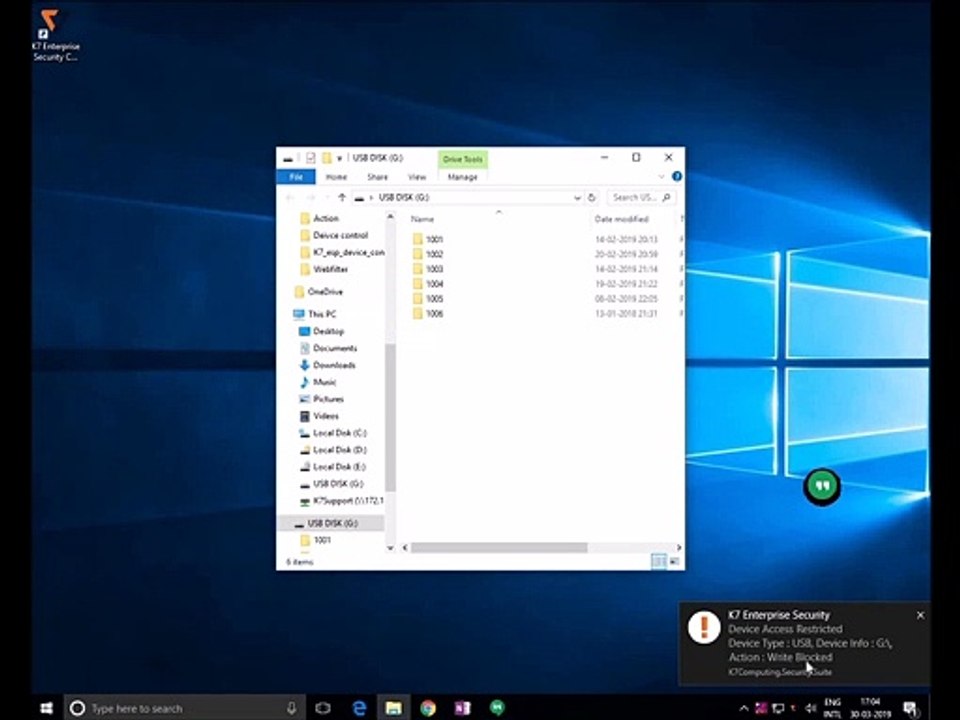The width and height of the screenshot is (960, 720).
Task: Refresh the USB DISK folder view
Action: click(591, 197)
